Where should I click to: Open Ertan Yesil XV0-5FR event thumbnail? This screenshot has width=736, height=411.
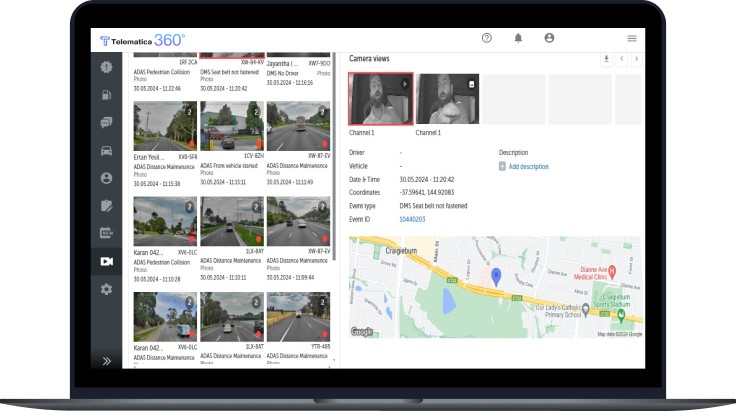(x=165, y=126)
